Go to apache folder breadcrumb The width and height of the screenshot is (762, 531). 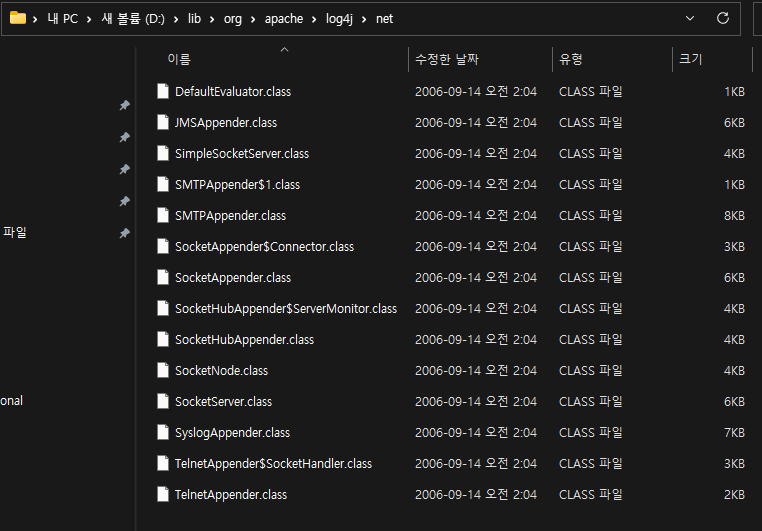coord(284,18)
